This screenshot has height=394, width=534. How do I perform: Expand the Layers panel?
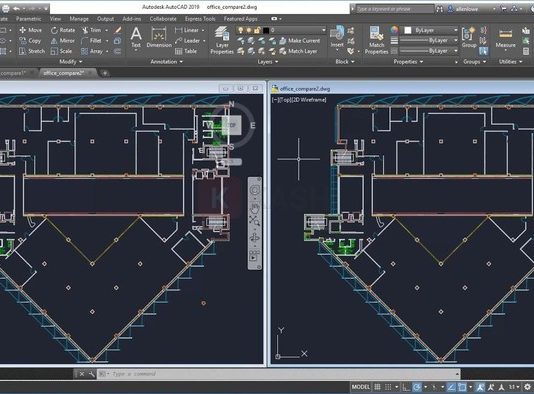tap(267, 62)
